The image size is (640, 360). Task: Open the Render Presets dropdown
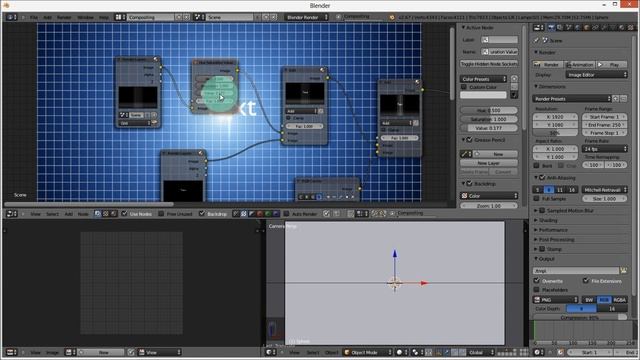572,99
